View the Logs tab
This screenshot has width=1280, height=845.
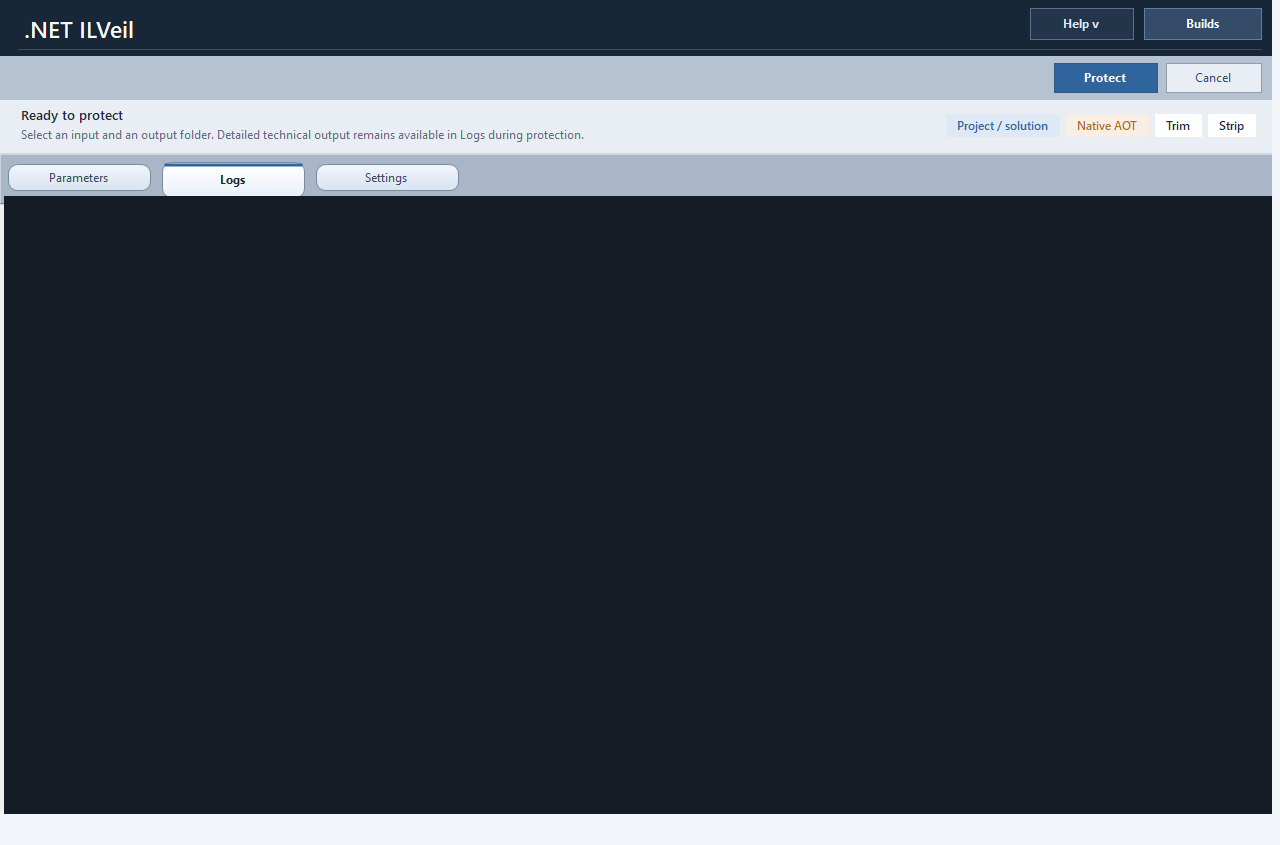click(x=233, y=179)
